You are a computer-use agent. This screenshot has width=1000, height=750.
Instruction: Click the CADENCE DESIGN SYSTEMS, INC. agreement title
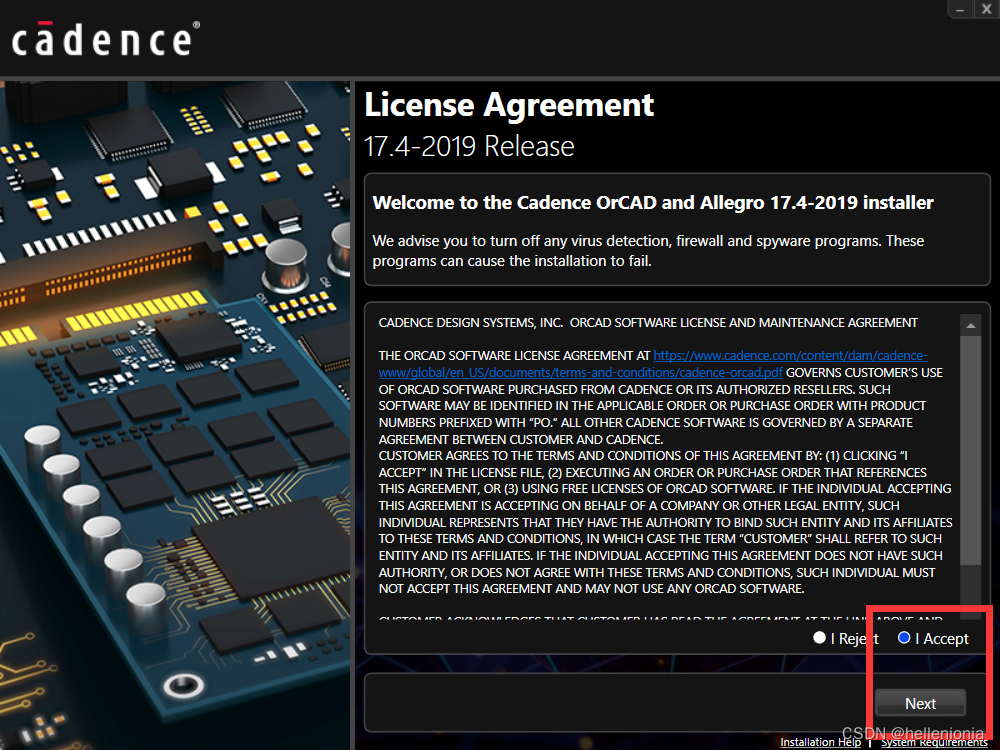[648, 323]
